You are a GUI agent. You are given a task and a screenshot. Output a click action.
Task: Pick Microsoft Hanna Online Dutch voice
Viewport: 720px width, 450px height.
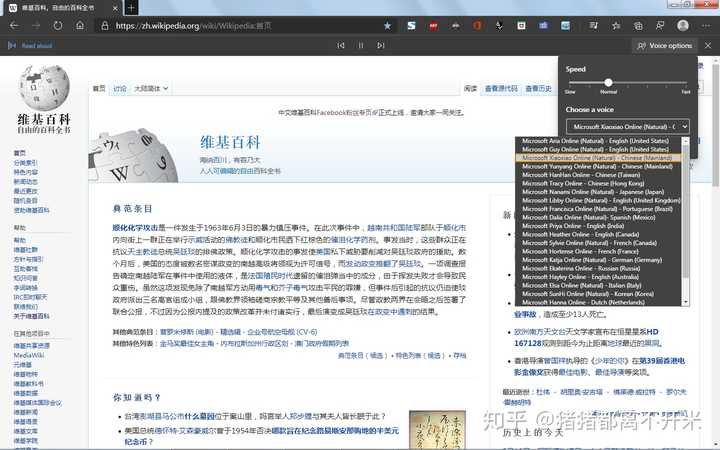[598, 302]
